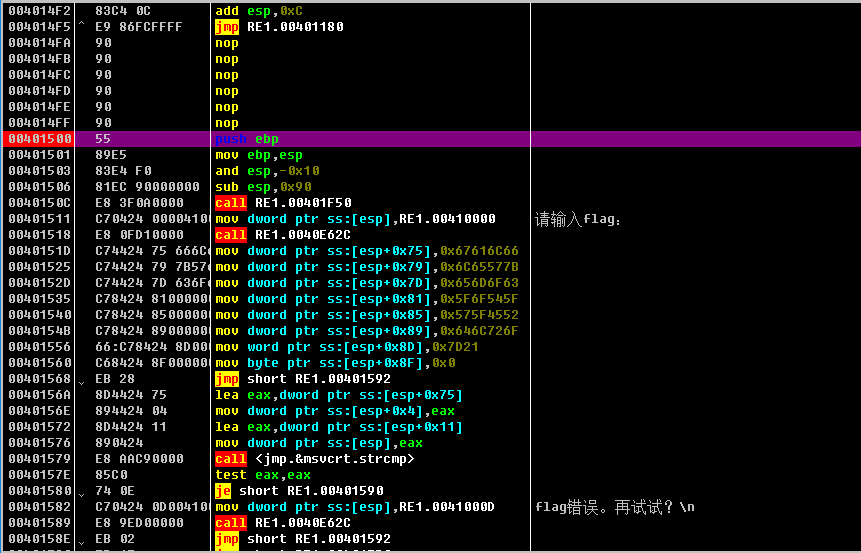Select the mov instruction with value 0x67616C66
The image size is (861, 553).
coord(367,251)
